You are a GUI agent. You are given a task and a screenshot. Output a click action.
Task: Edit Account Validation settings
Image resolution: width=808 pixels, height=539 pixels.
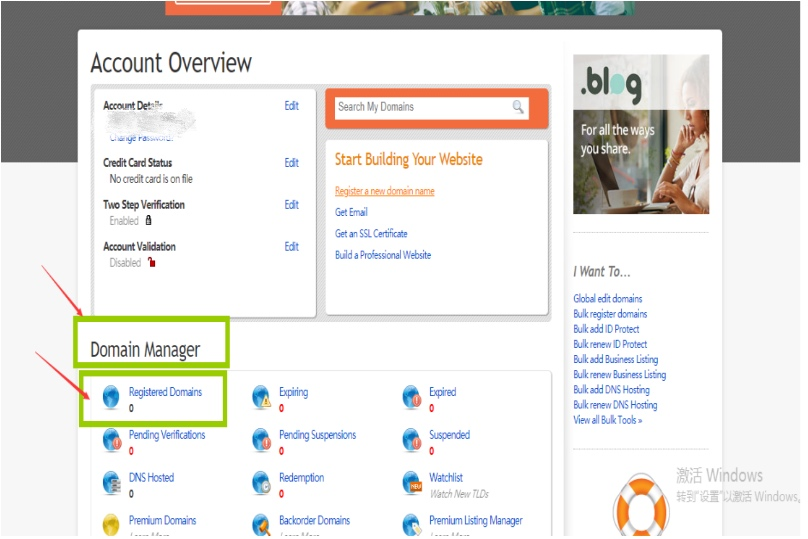[291, 247]
